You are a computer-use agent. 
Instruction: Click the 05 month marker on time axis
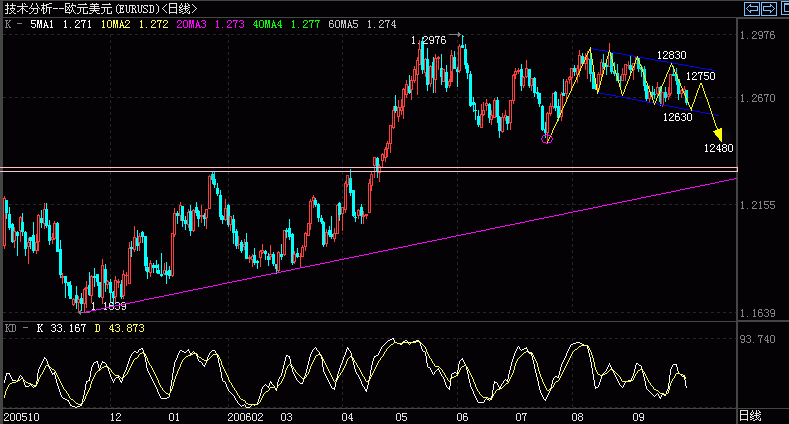coord(401,417)
